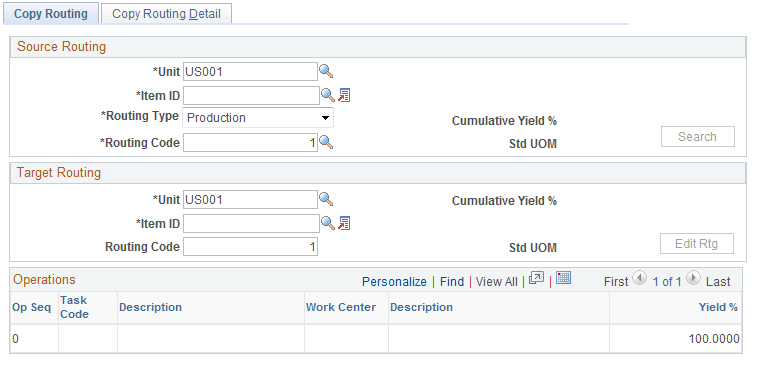Focus Target Routing Item ID field

click(x=251, y=224)
